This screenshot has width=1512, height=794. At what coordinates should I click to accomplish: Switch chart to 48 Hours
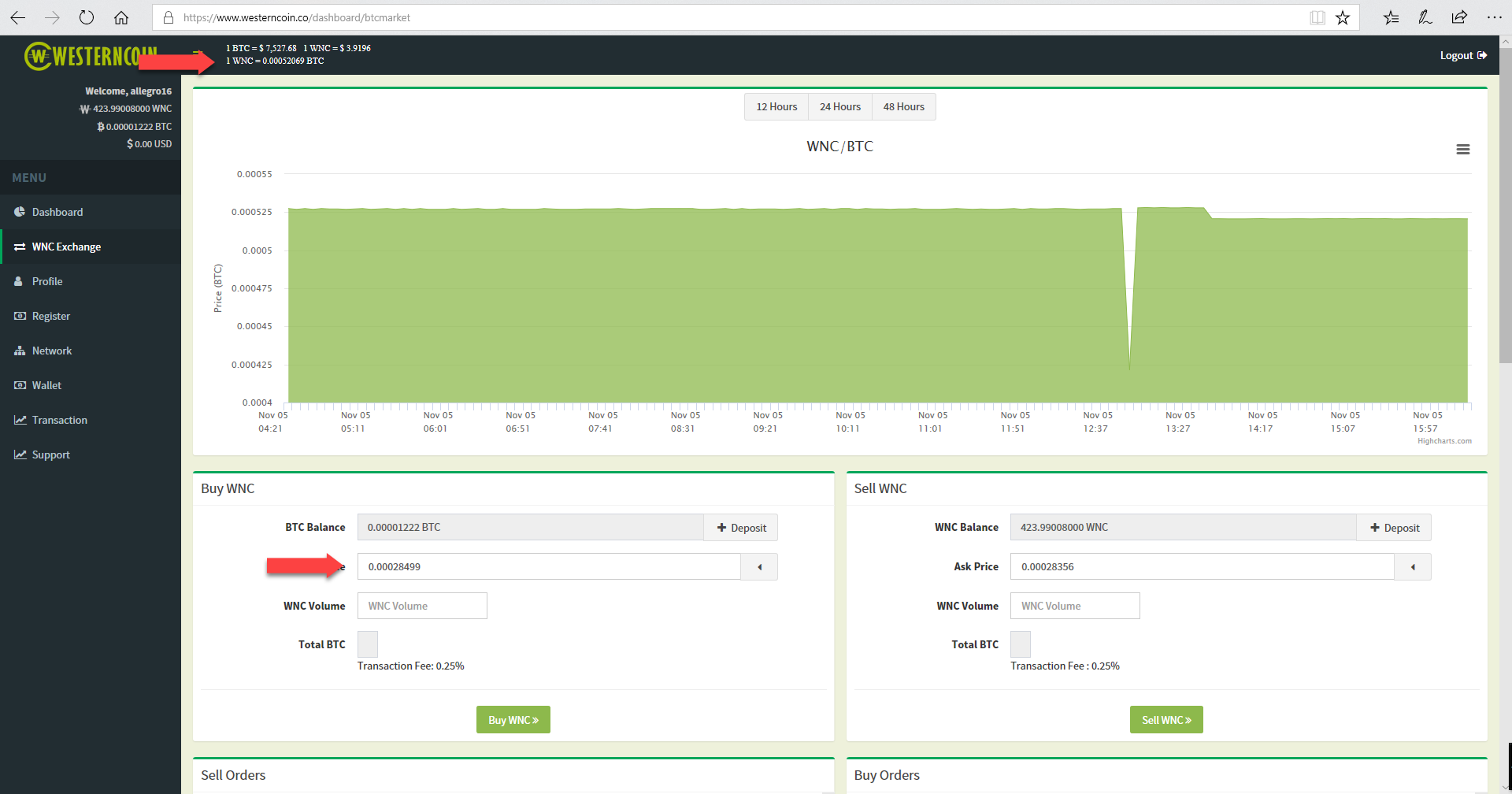click(x=904, y=107)
